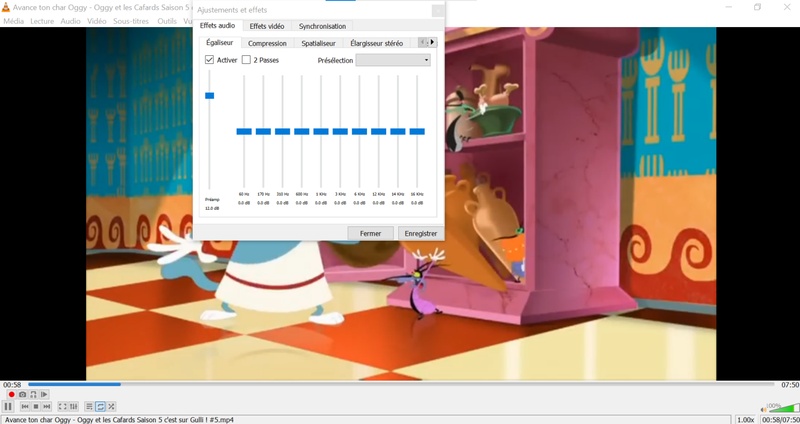The width and height of the screenshot is (800, 424).
Task: Click the VLC cone icon in title bar
Action: [5, 7]
